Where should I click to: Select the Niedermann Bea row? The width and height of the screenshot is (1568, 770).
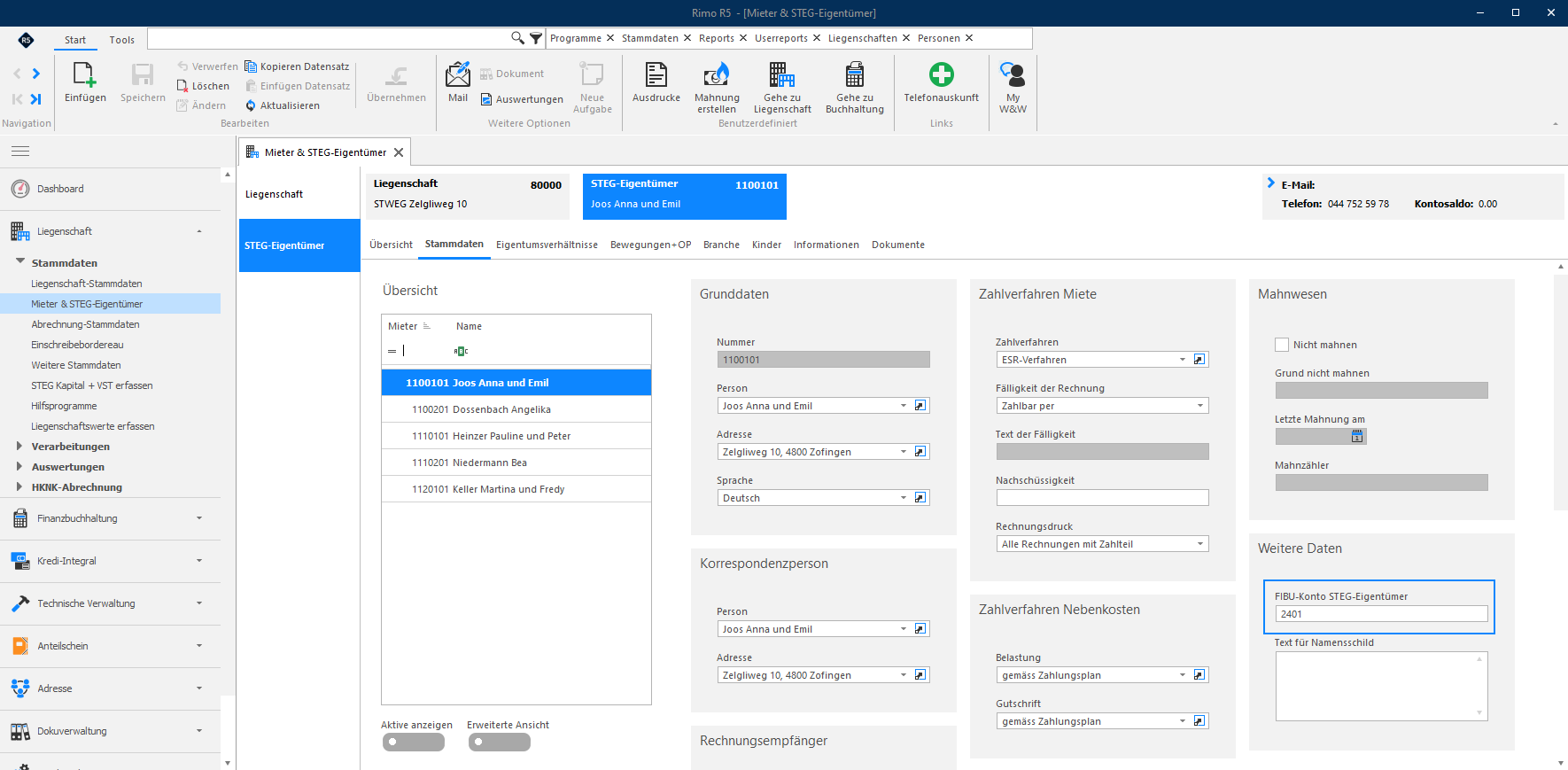coord(516,463)
